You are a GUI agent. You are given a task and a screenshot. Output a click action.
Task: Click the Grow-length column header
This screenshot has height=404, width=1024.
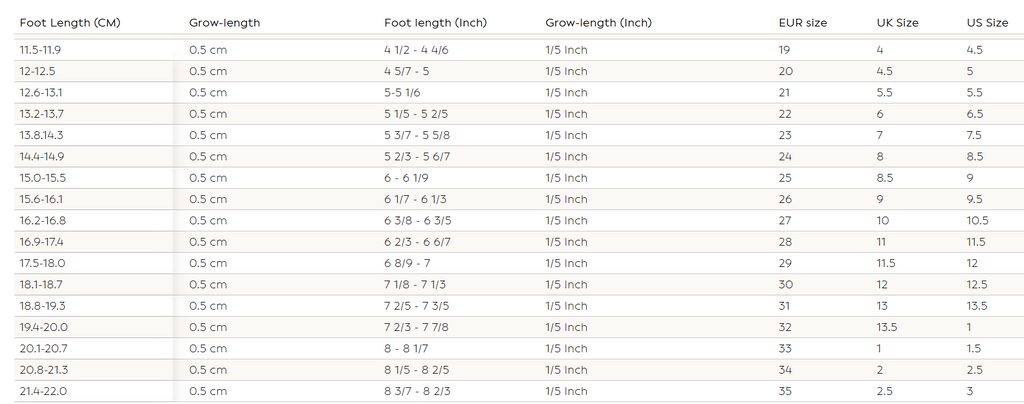(224, 23)
